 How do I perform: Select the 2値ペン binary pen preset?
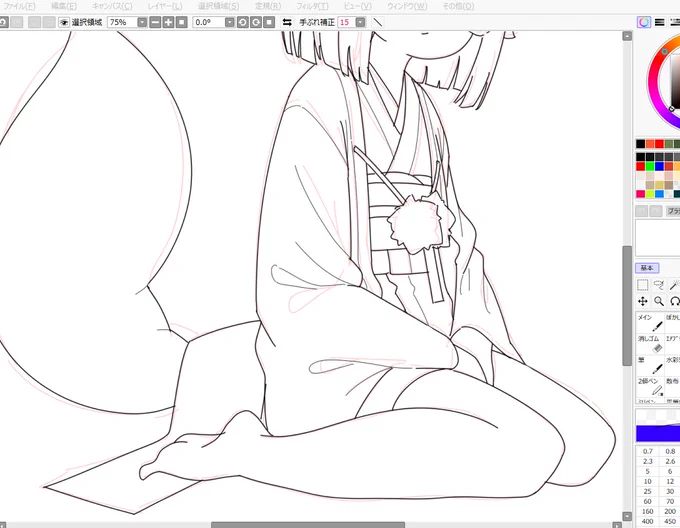click(x=651, y=386)
